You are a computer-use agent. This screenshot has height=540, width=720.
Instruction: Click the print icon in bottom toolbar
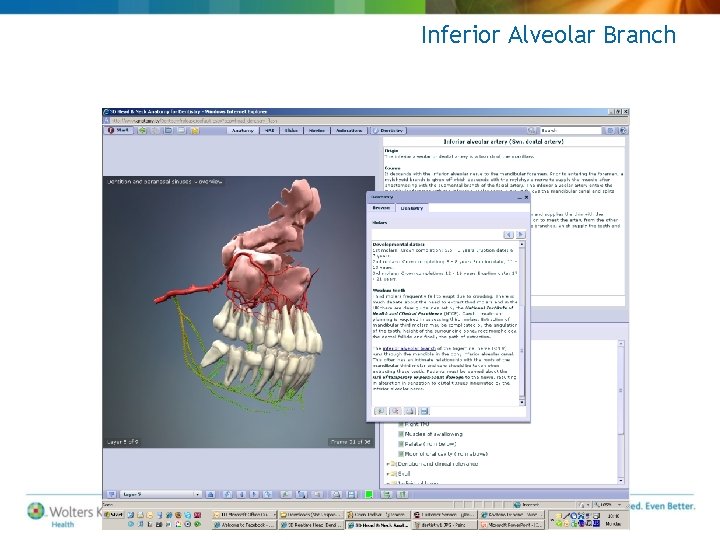tap(336, 495)
